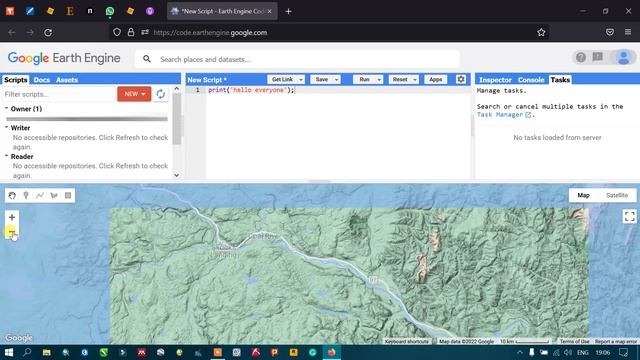Viewport: 640px width, 360px height.
Task: Open the Task Manager link
Action: click(504, 115)
